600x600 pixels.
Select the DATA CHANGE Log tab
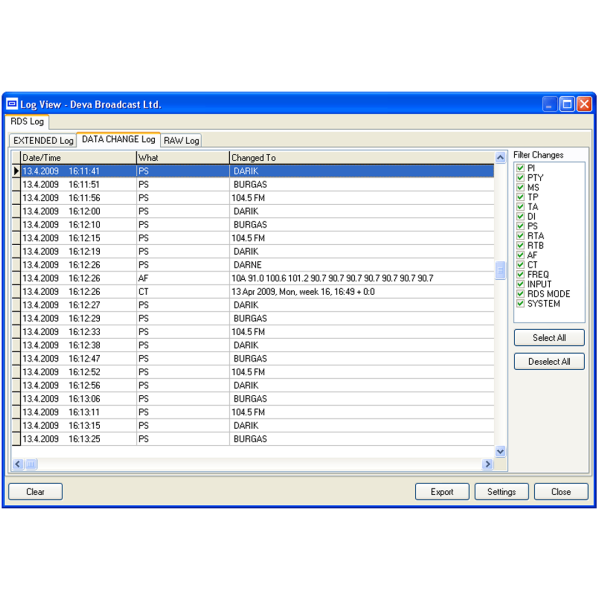[x=118, y=139]
